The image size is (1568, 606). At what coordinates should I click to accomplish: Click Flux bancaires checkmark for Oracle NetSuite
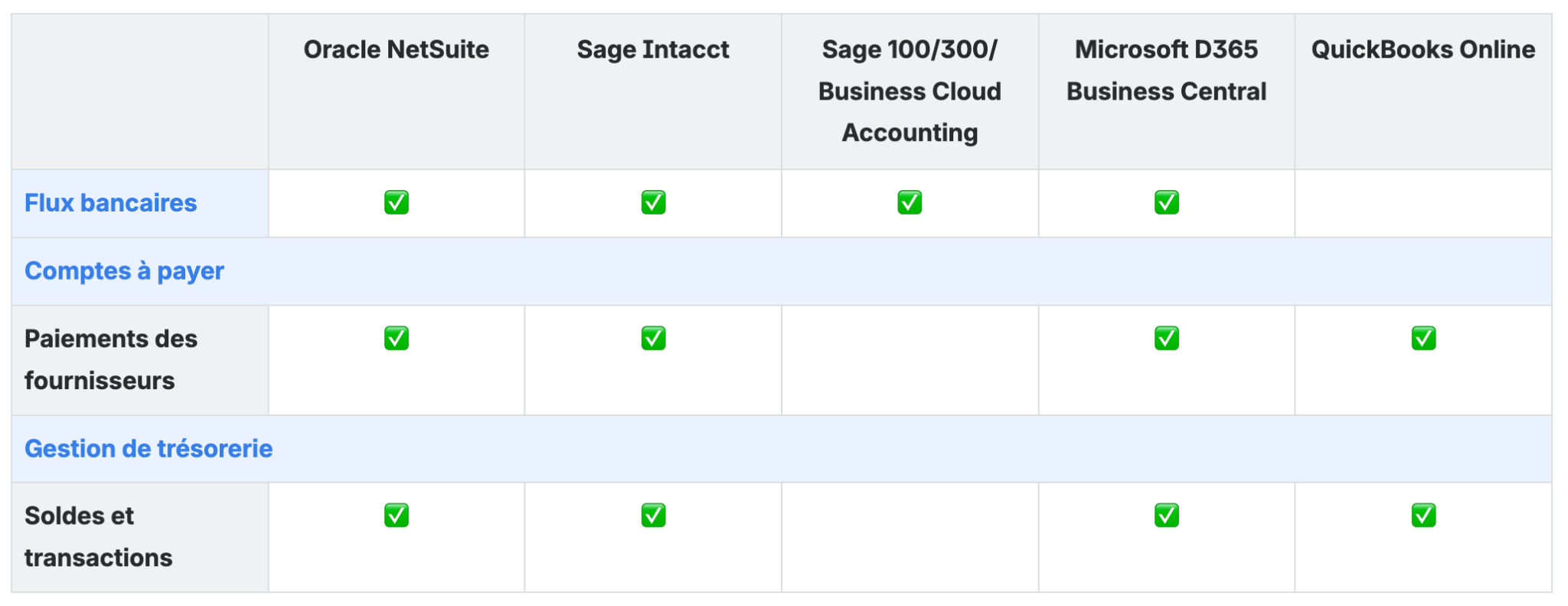tap(397, 202)
